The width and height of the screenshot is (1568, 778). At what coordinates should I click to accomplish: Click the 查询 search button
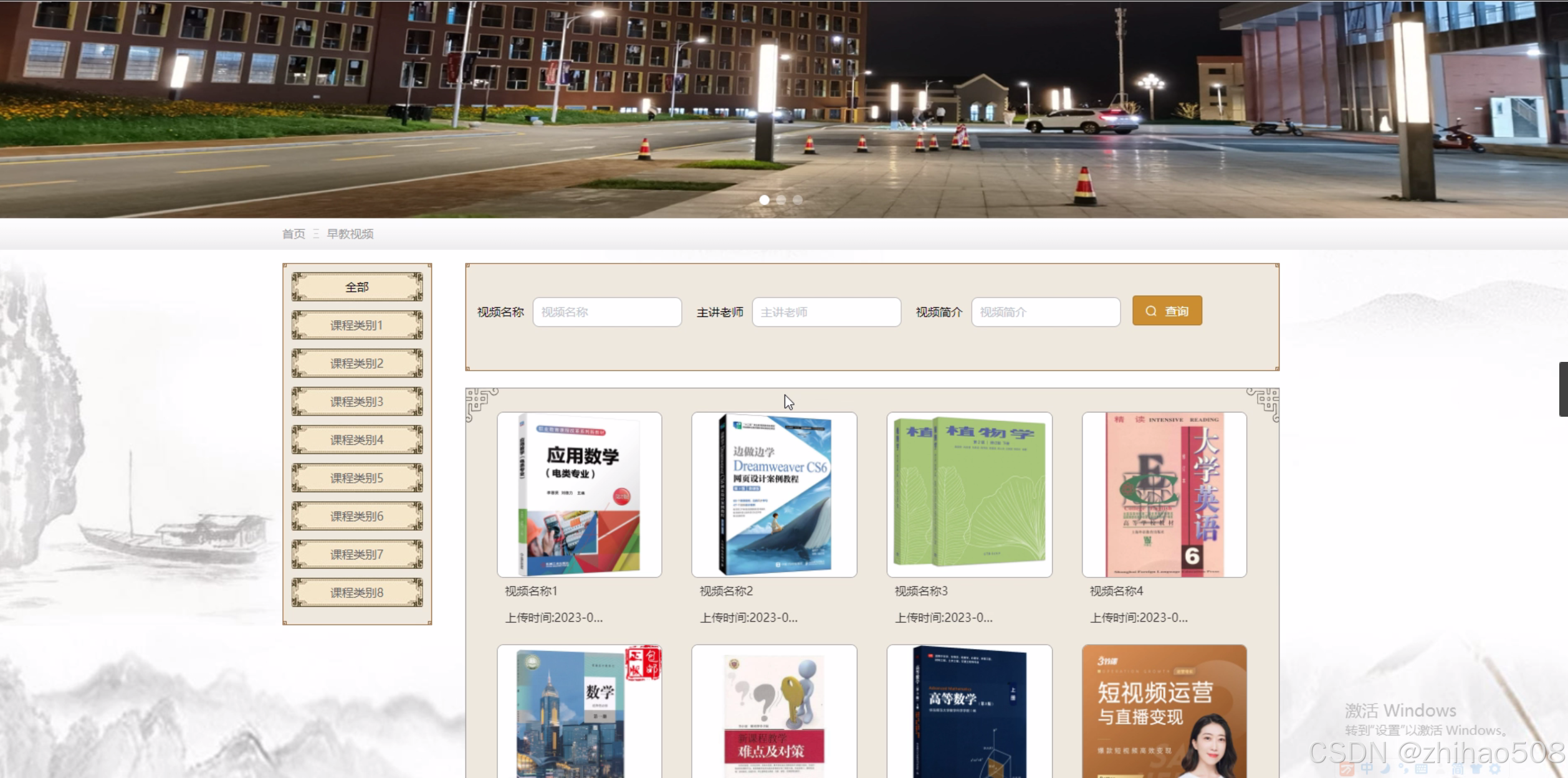coord(1167,311)
